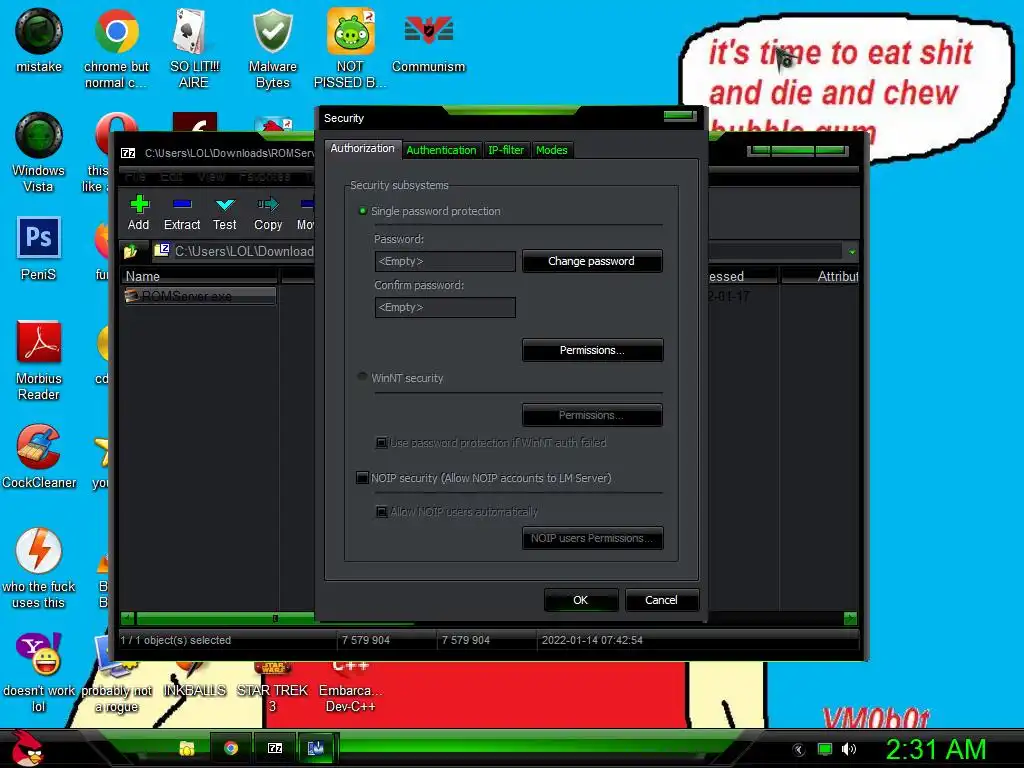Click the 7z taskbar button

(x=275, y=748)
